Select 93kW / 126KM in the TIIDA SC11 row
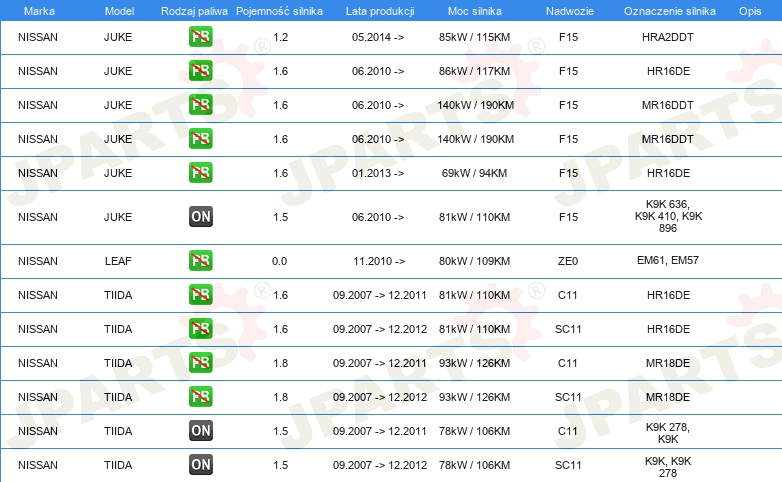The height and width of the screenshot is (482, 782). [x=474, y=396]
